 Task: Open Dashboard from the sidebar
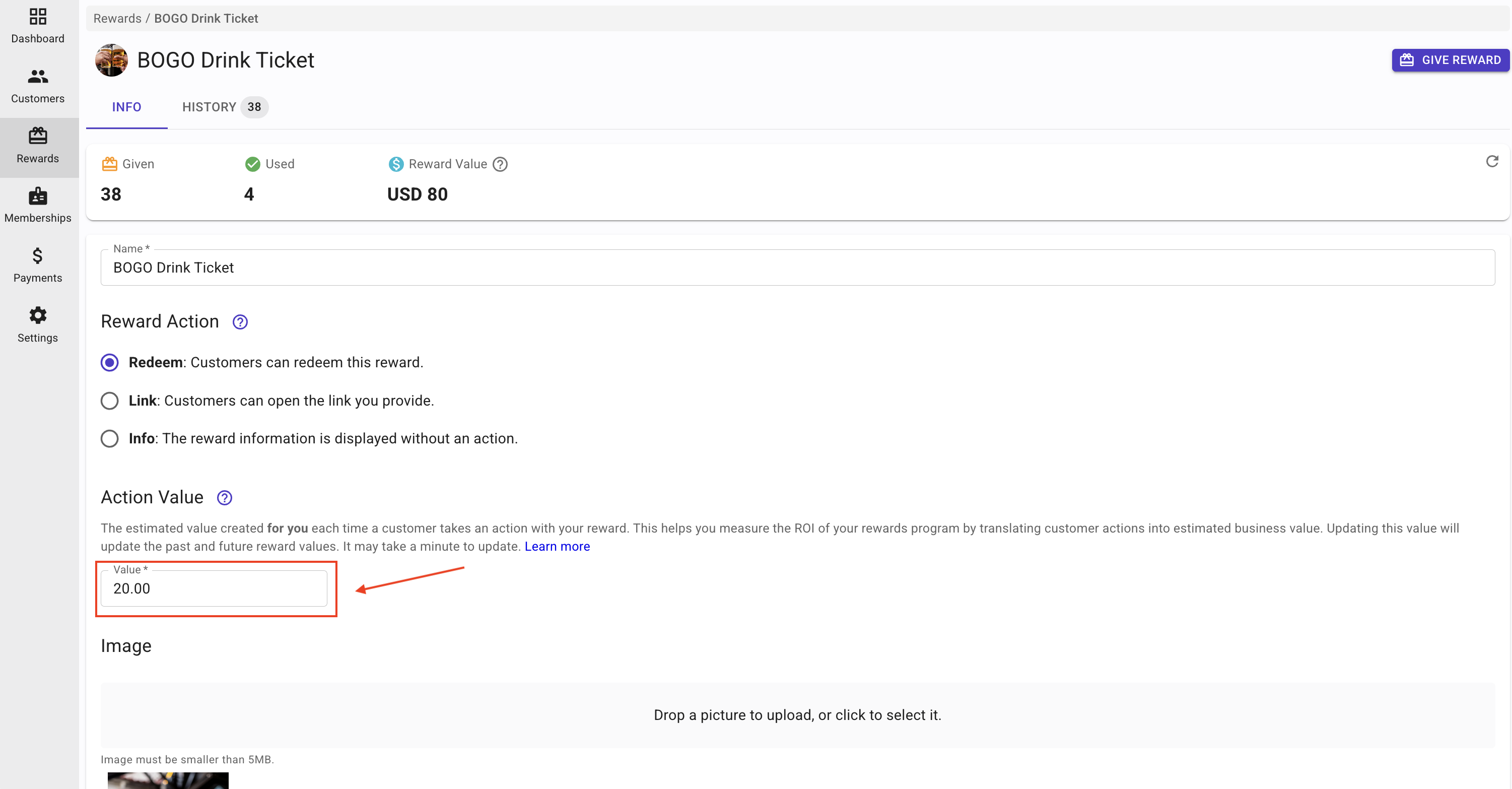point(38,26)
